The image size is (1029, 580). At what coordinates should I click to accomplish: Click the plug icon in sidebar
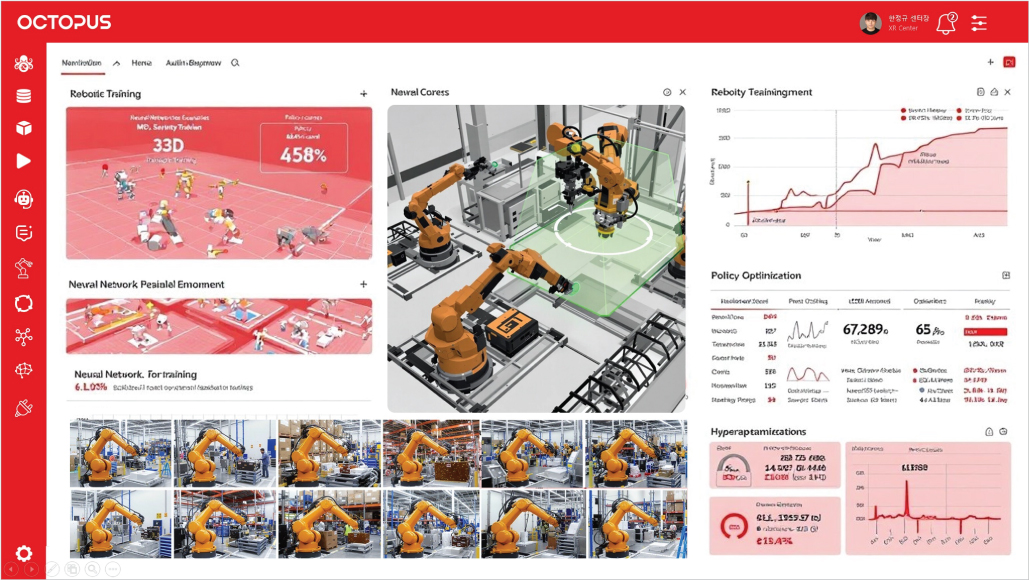tap(24, 408)
